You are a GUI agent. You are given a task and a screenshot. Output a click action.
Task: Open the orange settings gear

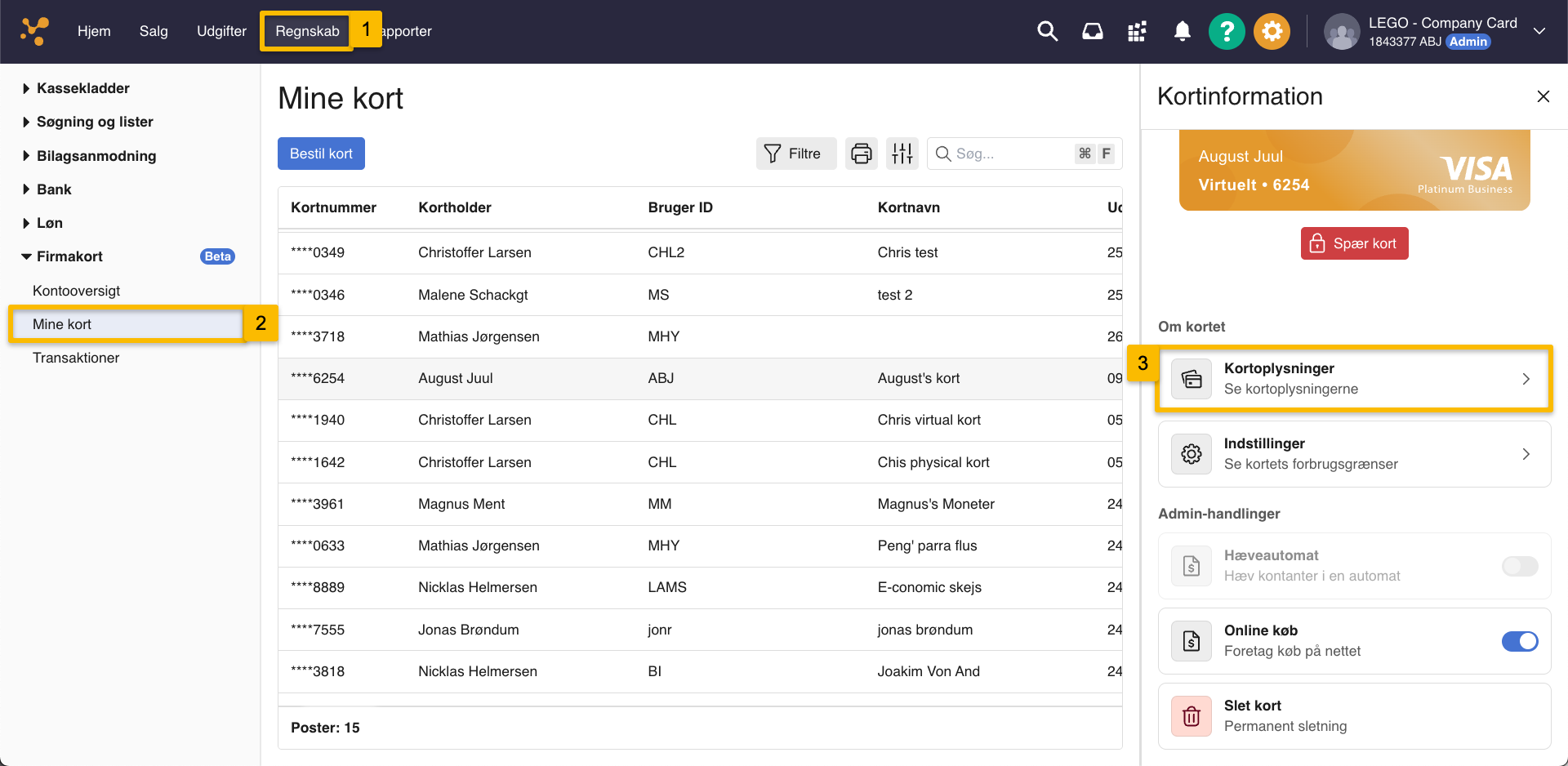tap(1272, 32)
